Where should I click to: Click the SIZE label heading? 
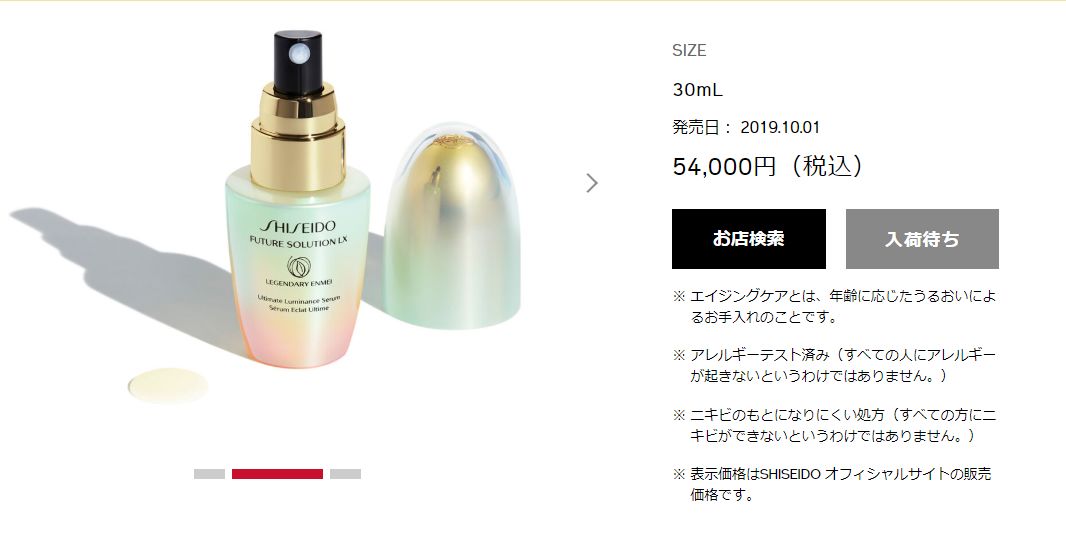(689, 50)
